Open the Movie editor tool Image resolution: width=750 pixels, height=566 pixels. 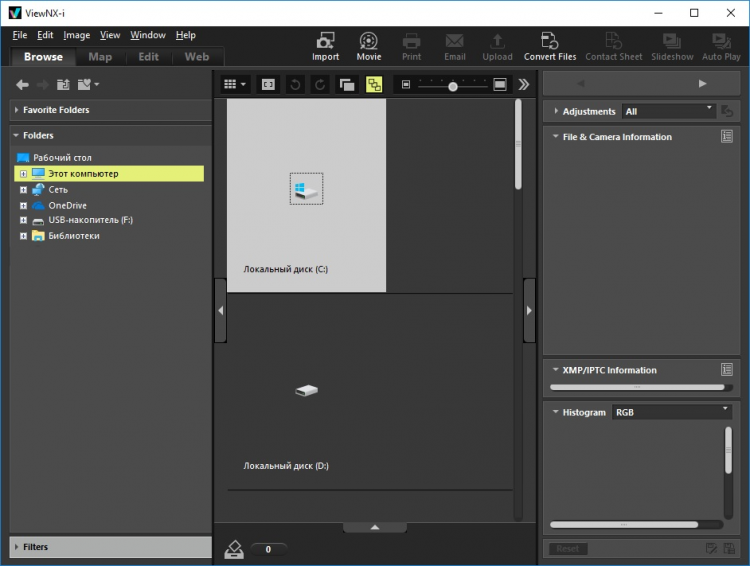pyautogui.click(x=369, y=45)
